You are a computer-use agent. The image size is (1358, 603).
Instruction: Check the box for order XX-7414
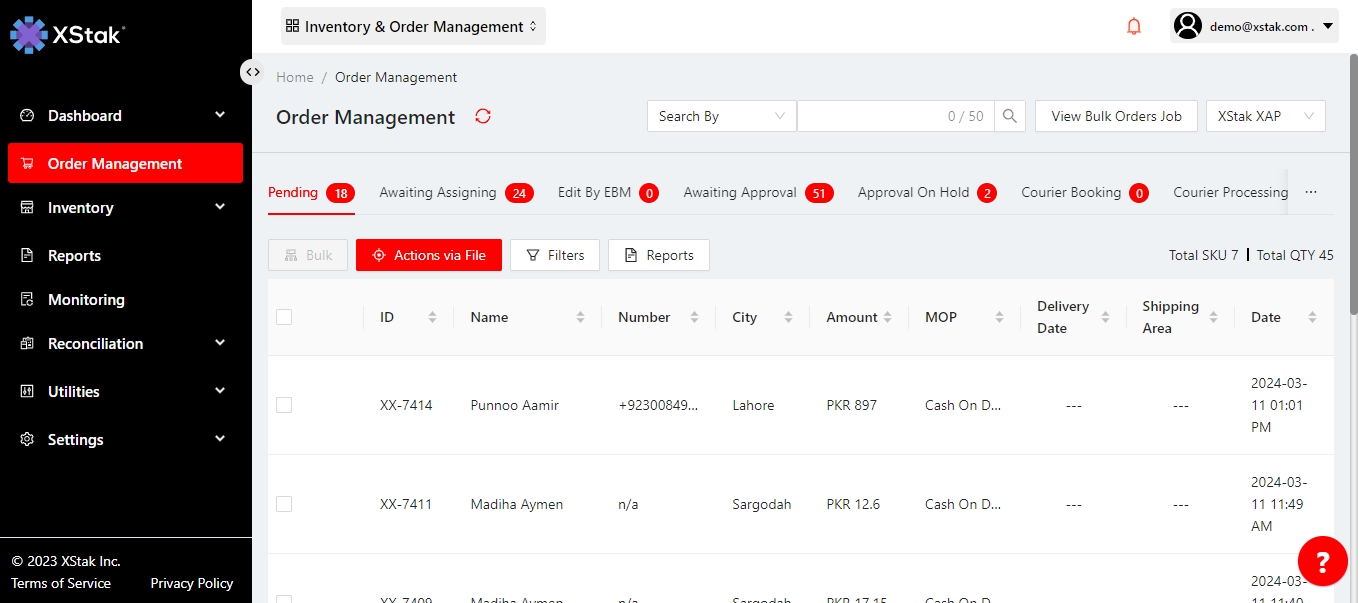pos(284,405)
